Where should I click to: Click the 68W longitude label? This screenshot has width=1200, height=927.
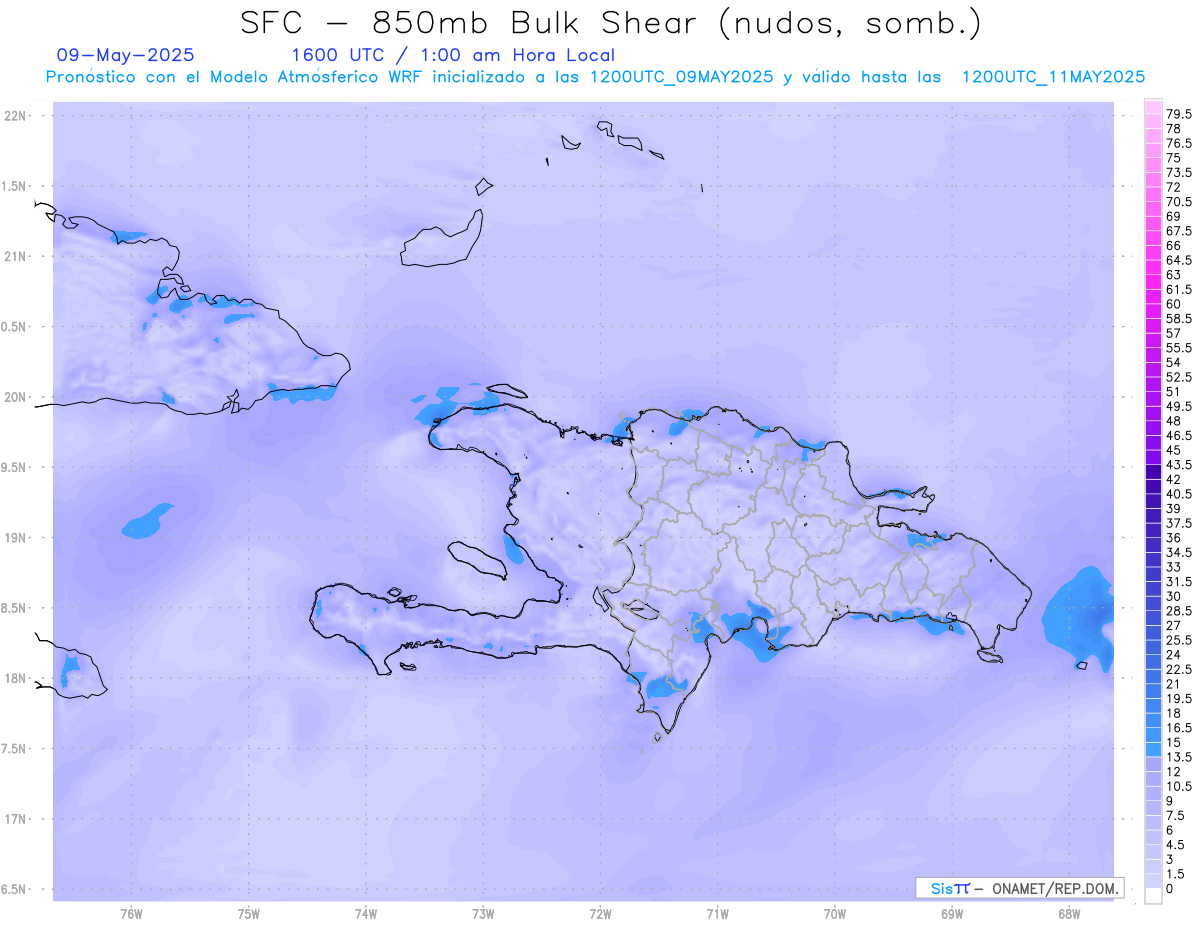click(x=1069, y=914)
